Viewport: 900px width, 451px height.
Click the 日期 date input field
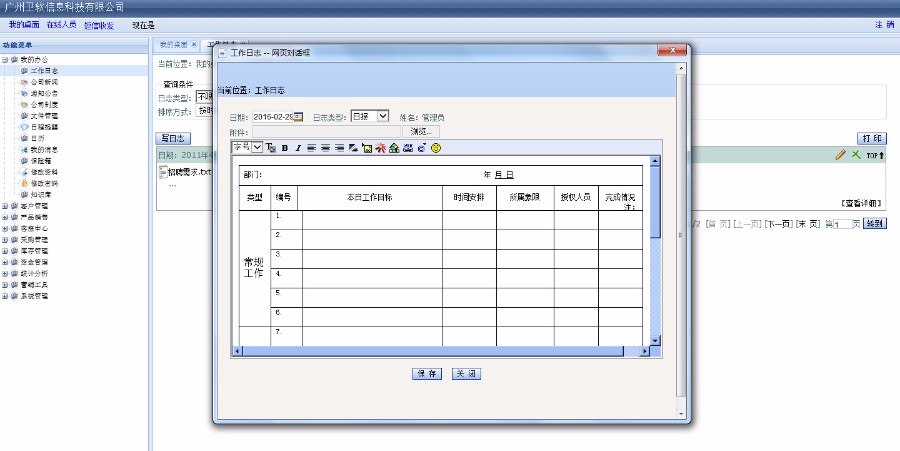coord(273,116)
